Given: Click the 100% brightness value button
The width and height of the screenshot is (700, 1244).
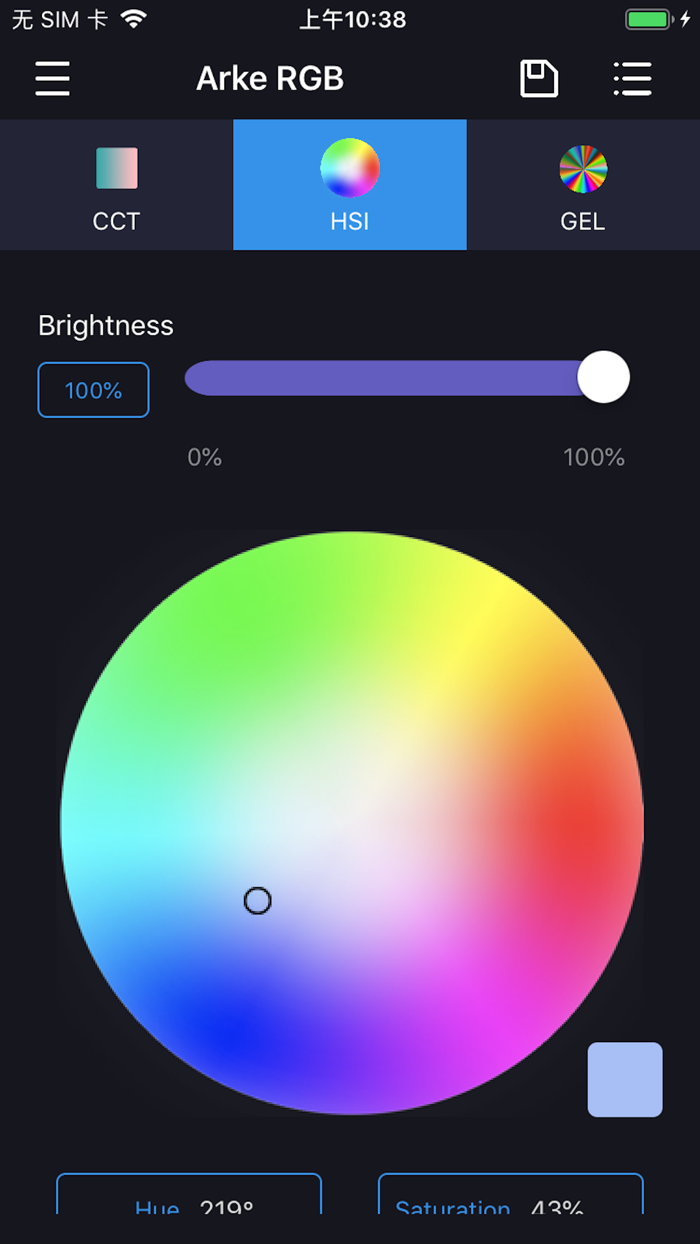Looking at the screenshot, I should tap(93, 390).
